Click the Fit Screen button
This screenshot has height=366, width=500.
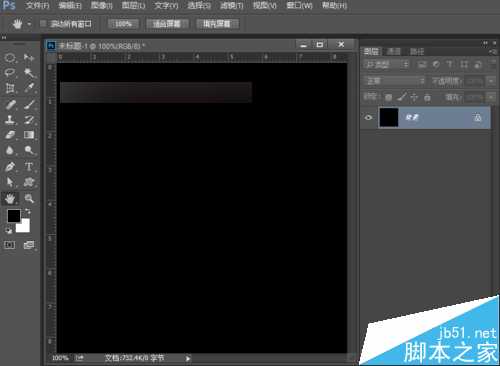(x=167, y=24)
